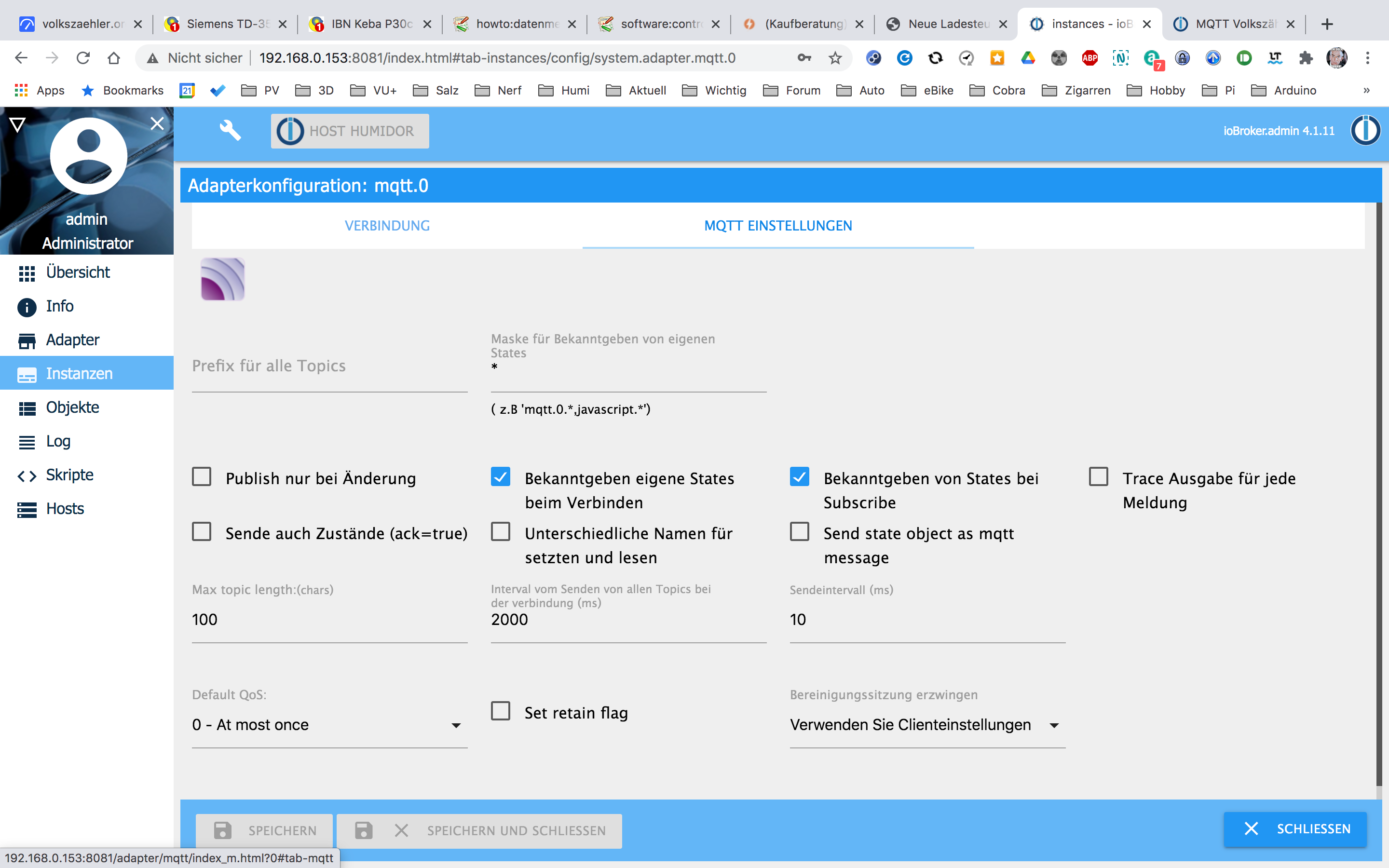Open the Apps bookmarks shortcut

pyautogui.click(x=39, y=90)
